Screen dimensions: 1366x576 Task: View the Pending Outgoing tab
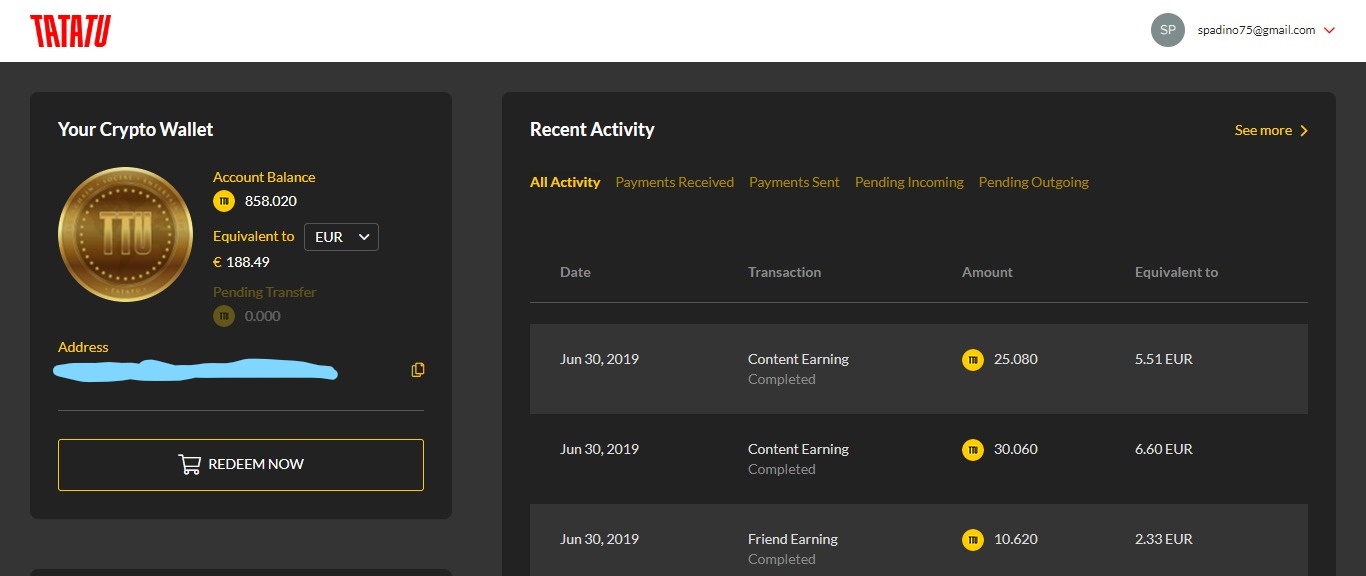point(1033,182)
